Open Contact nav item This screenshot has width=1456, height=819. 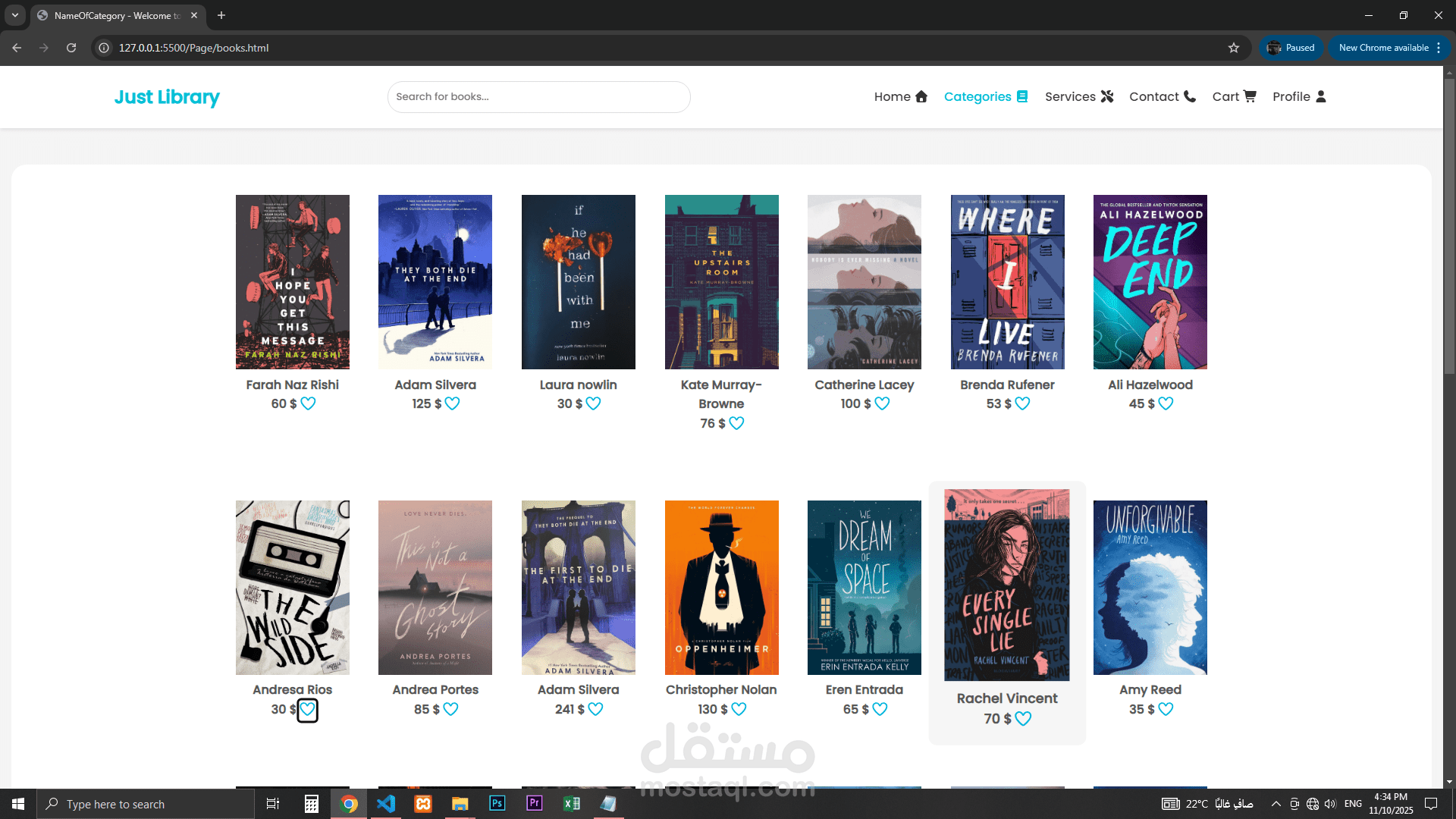coord(1163,96)
